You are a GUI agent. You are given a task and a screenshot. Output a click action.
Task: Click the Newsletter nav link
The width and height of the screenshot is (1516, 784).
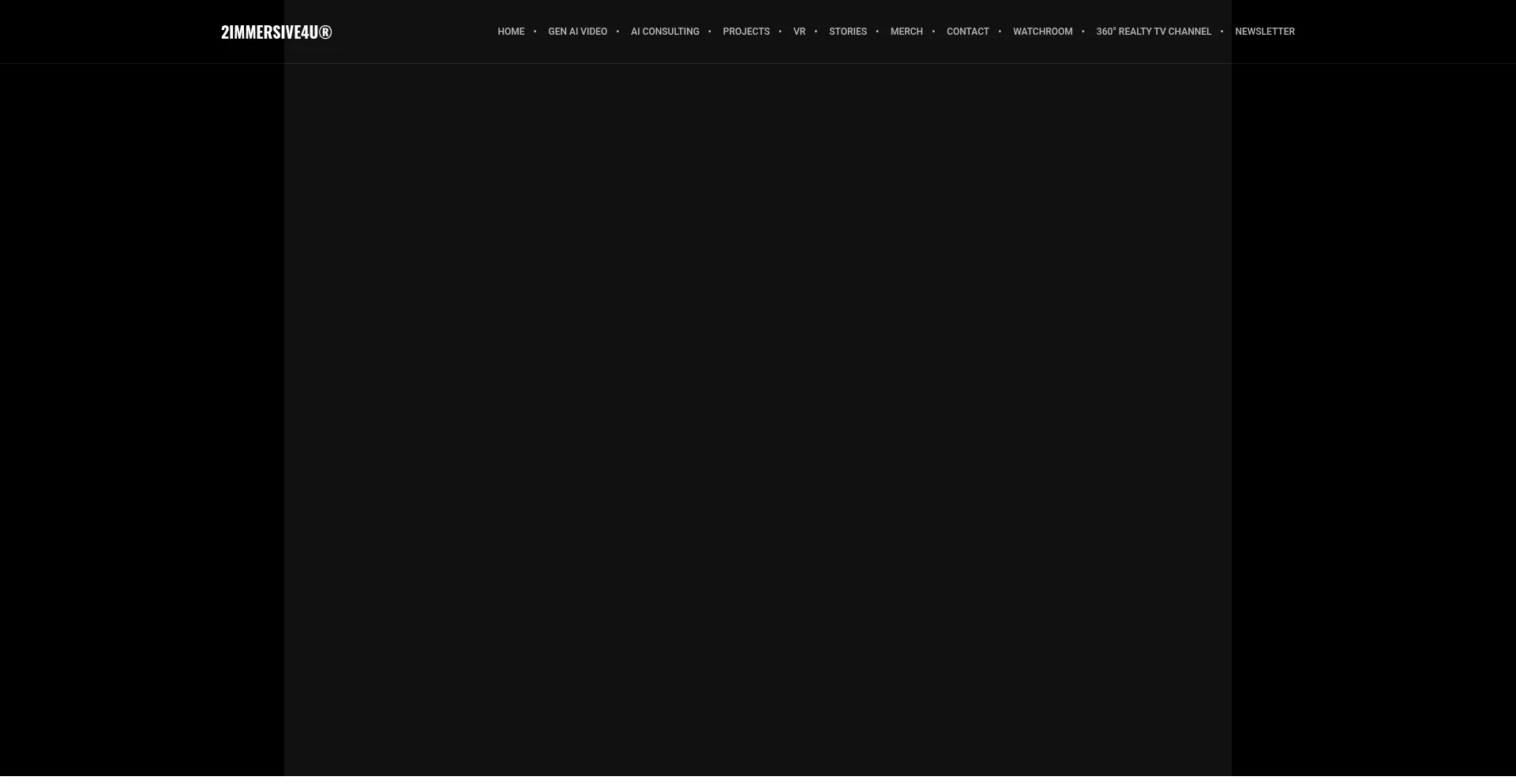tap(1264, 32)
